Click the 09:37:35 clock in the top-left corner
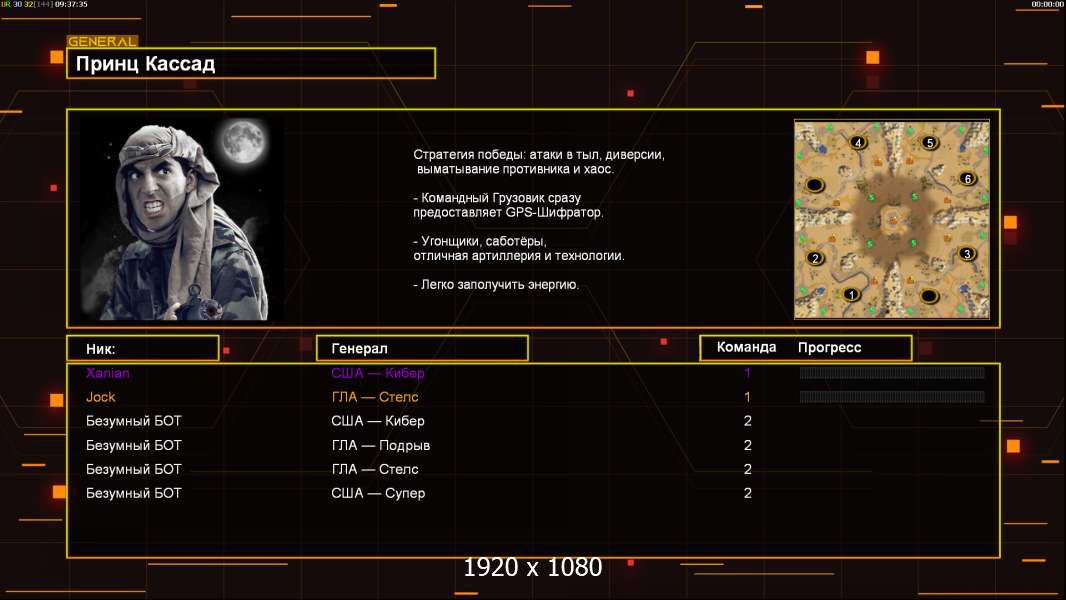Image resolution: width=1066 pixels, height=600 pixels. click(x=71, y=4)
